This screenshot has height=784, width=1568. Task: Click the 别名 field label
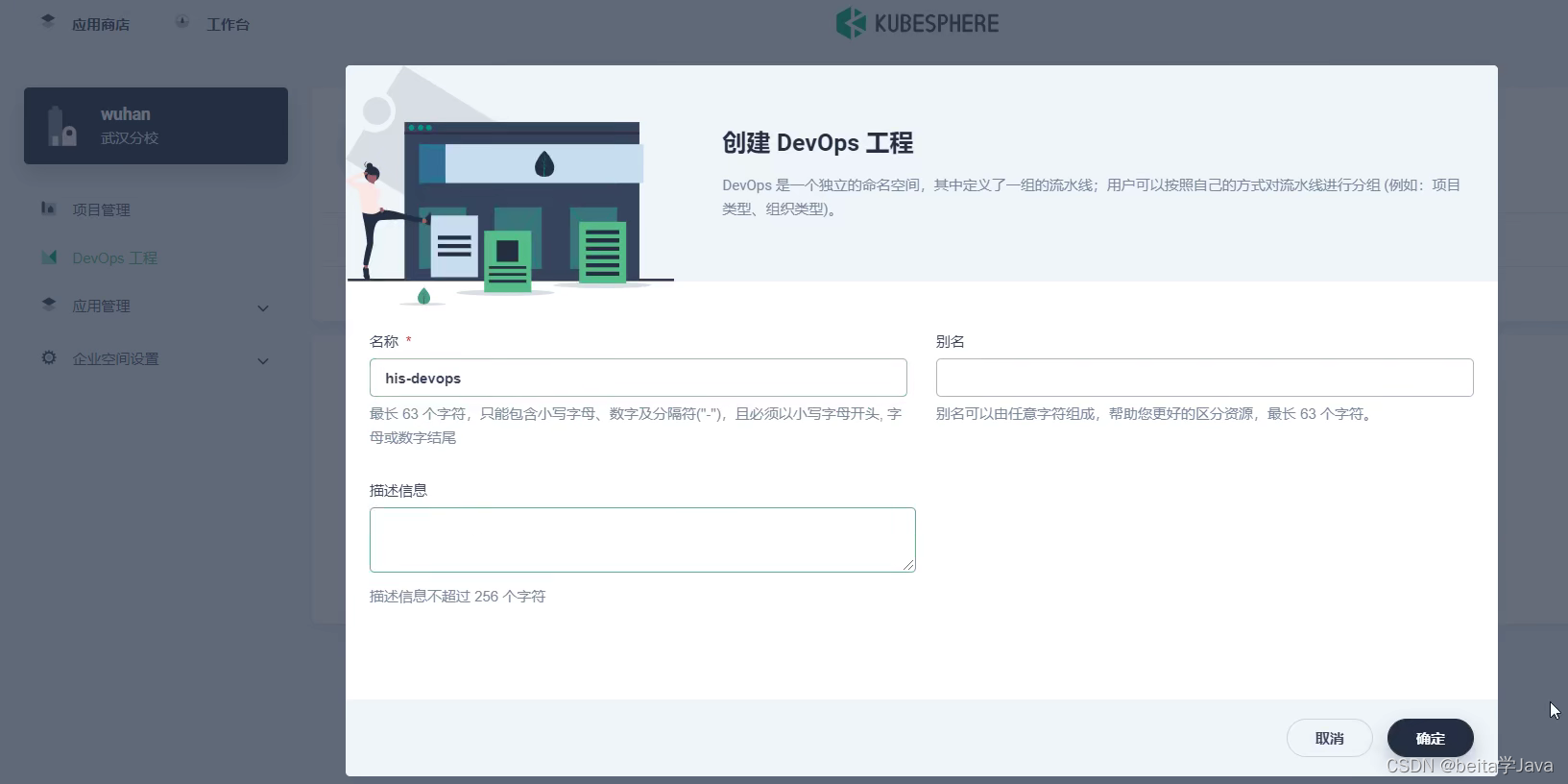[x=950, y=341]
